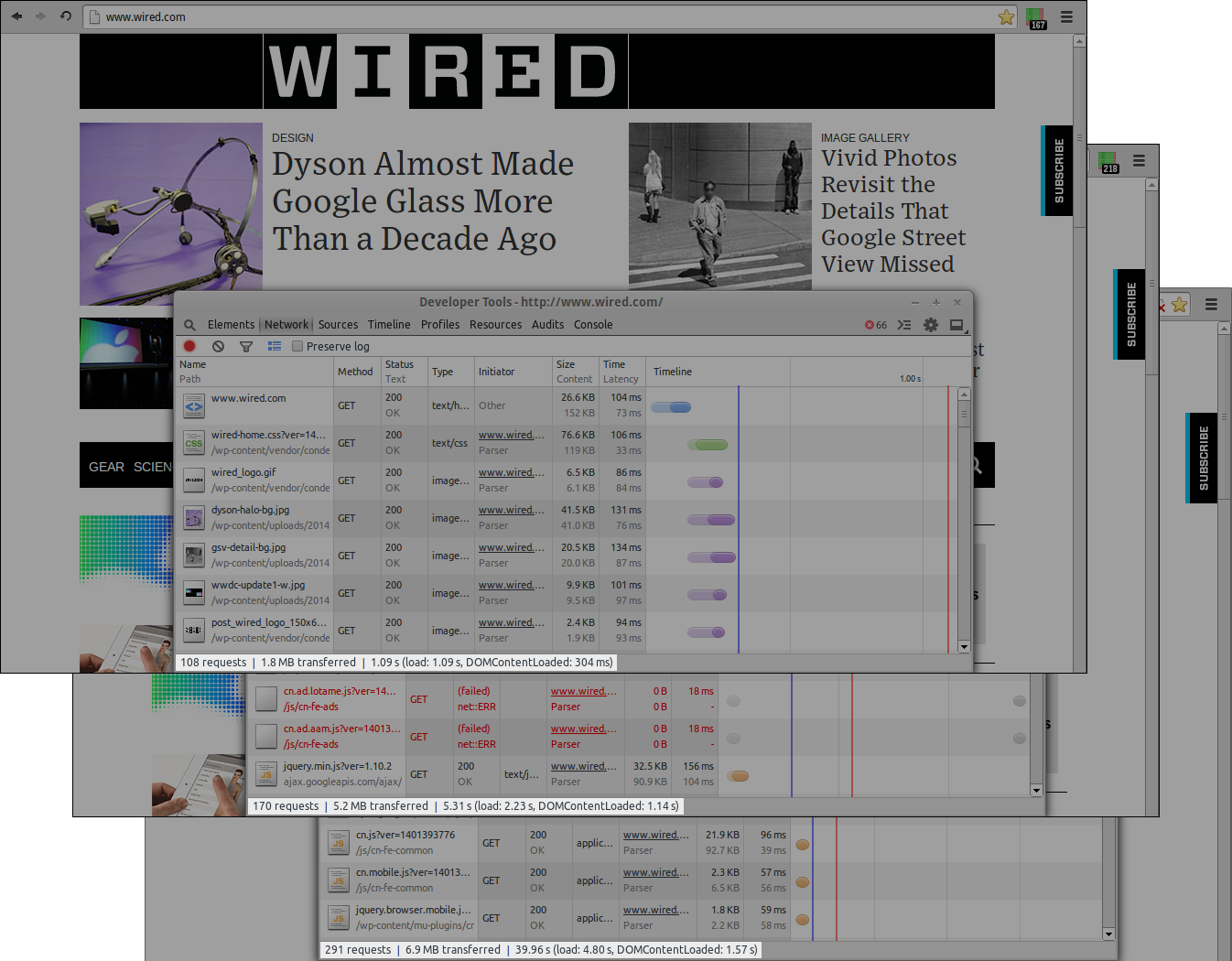Click the red error count 66 indicator

[x=876, y=325]
